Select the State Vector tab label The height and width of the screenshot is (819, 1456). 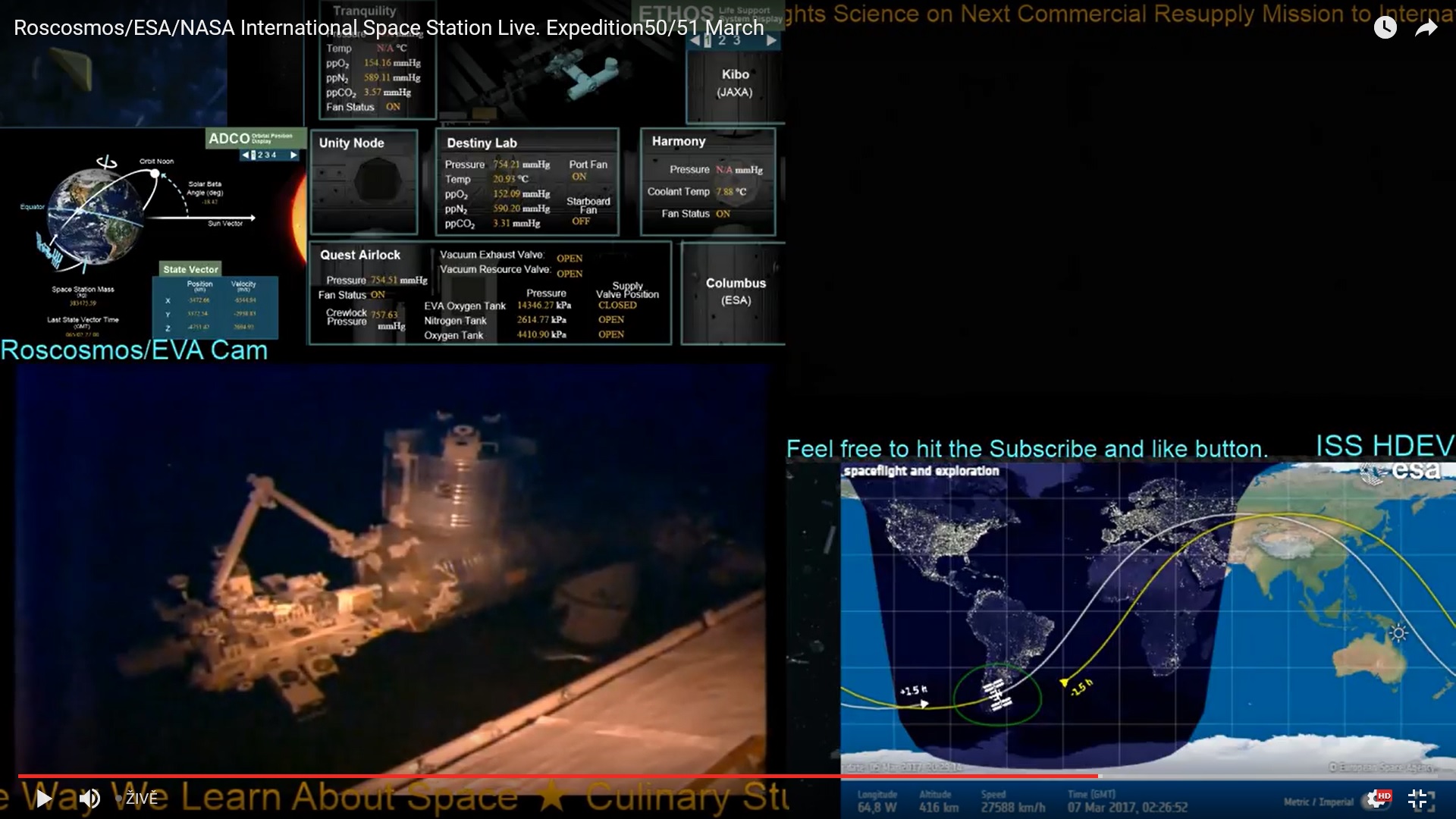click(190, 269)
